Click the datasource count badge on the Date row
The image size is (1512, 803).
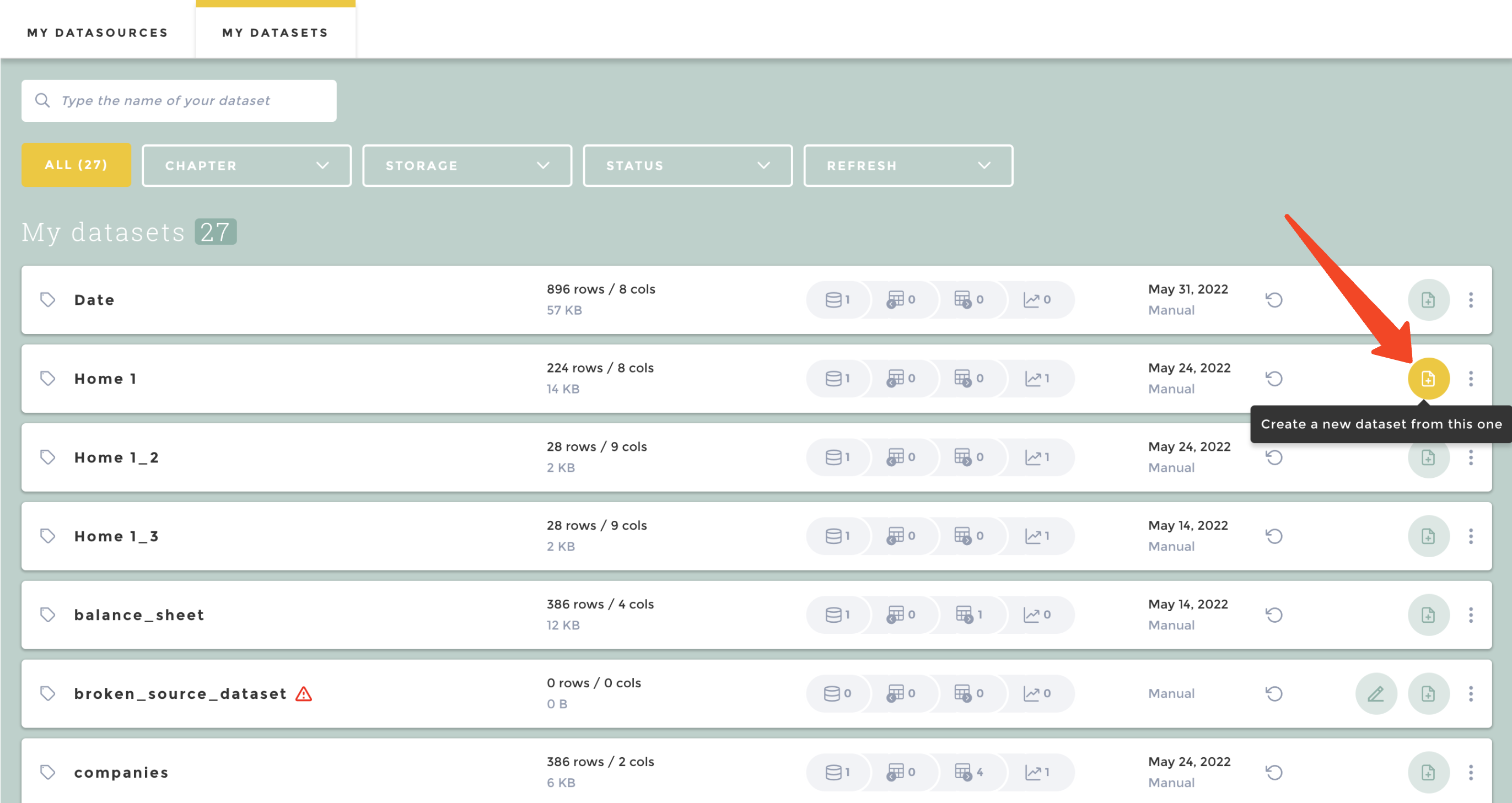[838, 300]
